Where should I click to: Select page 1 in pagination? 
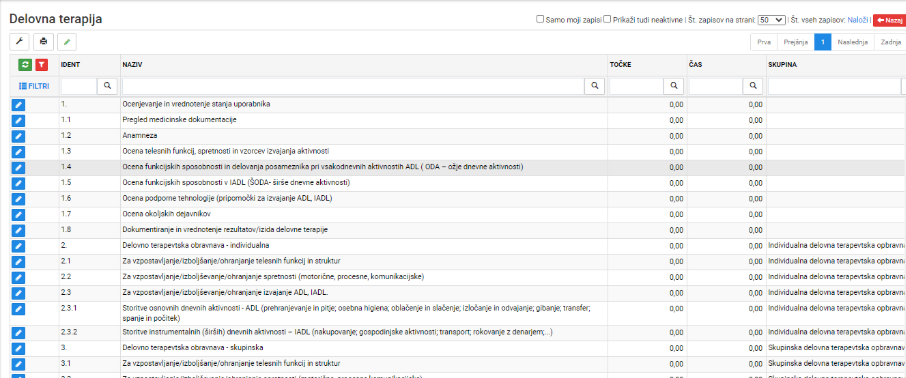click(x=823, y=42)
